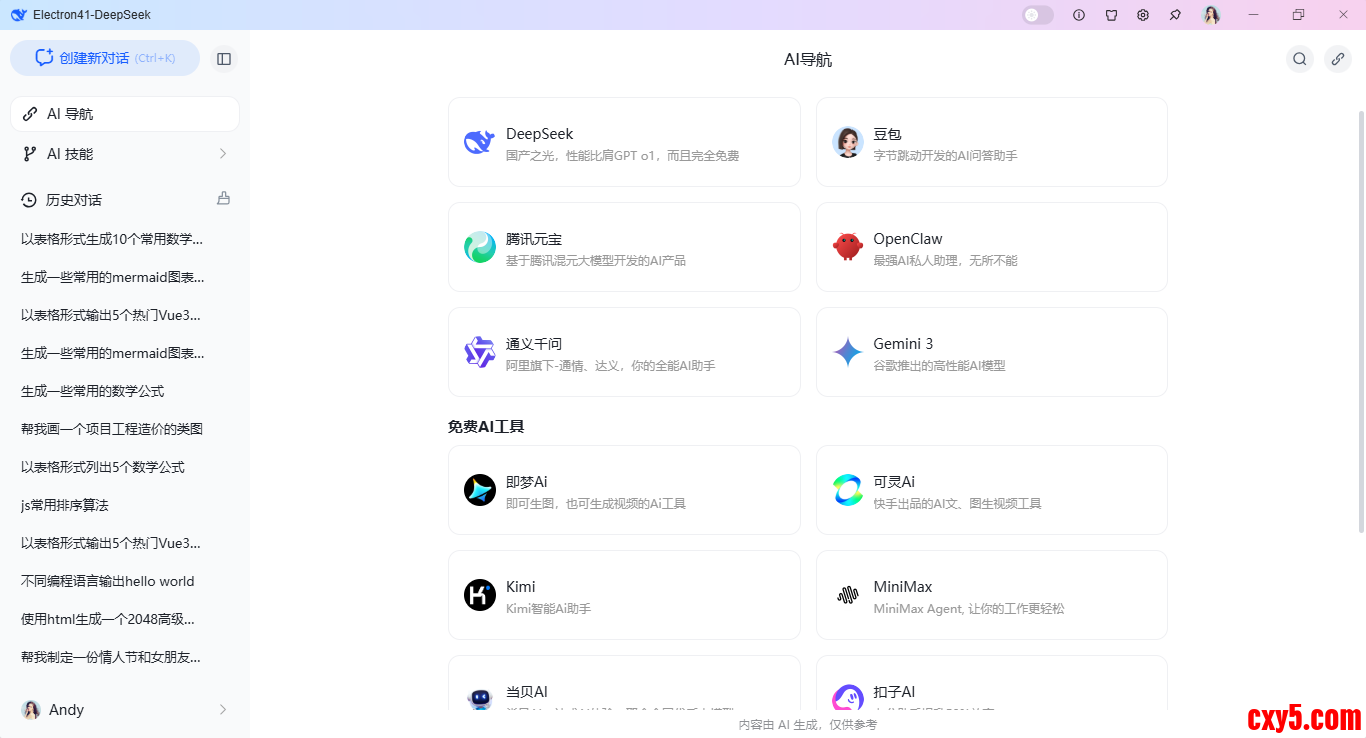Open search with the magnifier icon
This screenshot has height=738, width=1366.
point(1300,59)
